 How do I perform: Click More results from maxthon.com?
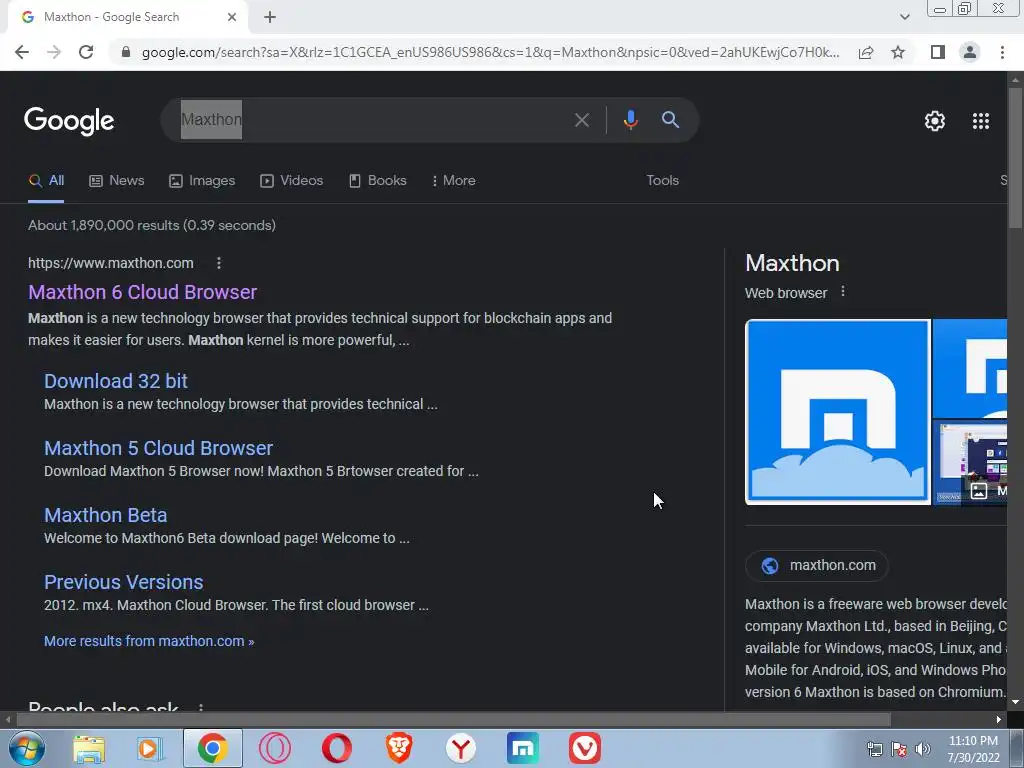(x=149, y=641)
